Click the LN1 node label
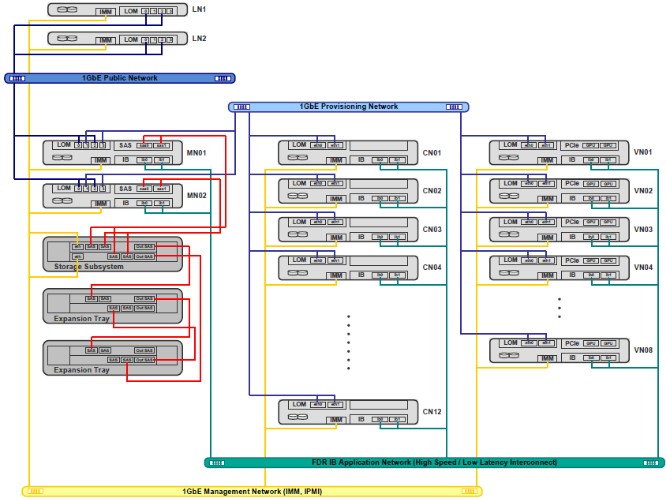Image resolution: width=666 pixels, height=500 pixels. tap(199, 9)
